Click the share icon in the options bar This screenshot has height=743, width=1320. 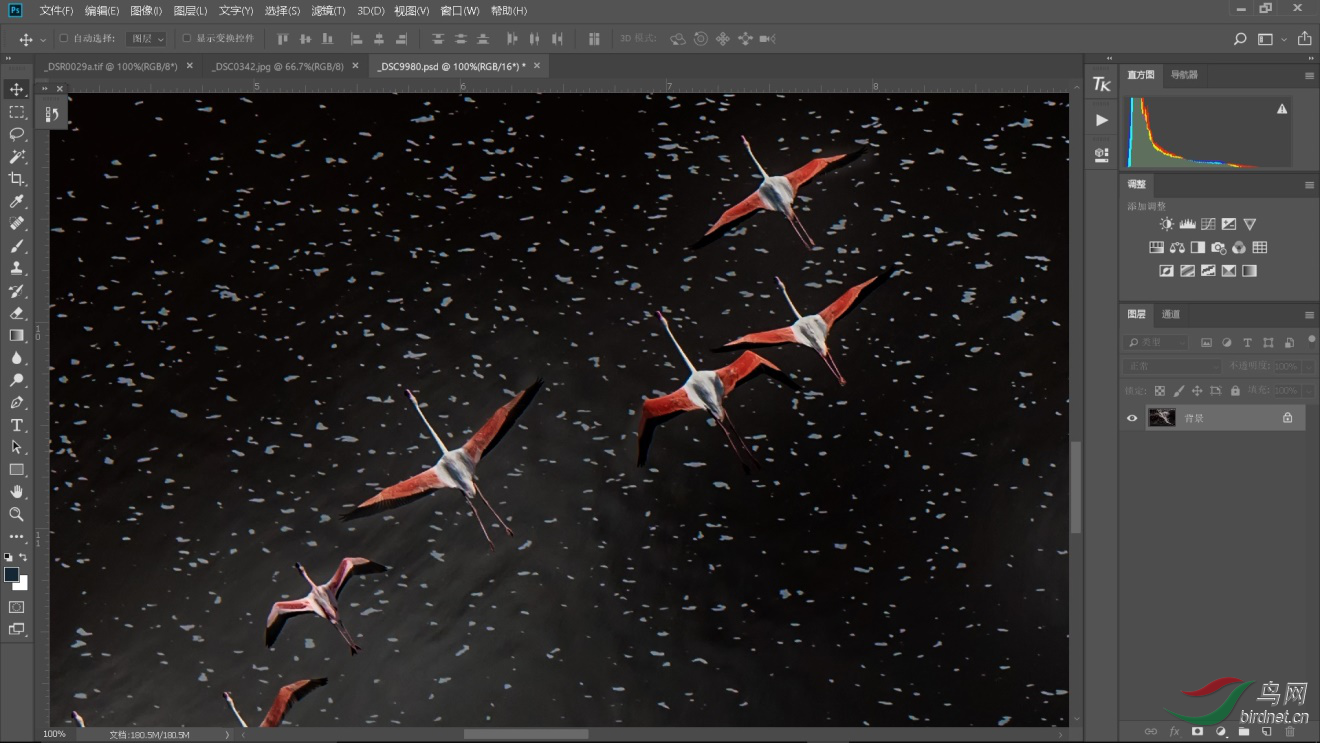pyautogui.click(x=1304, y=39)
